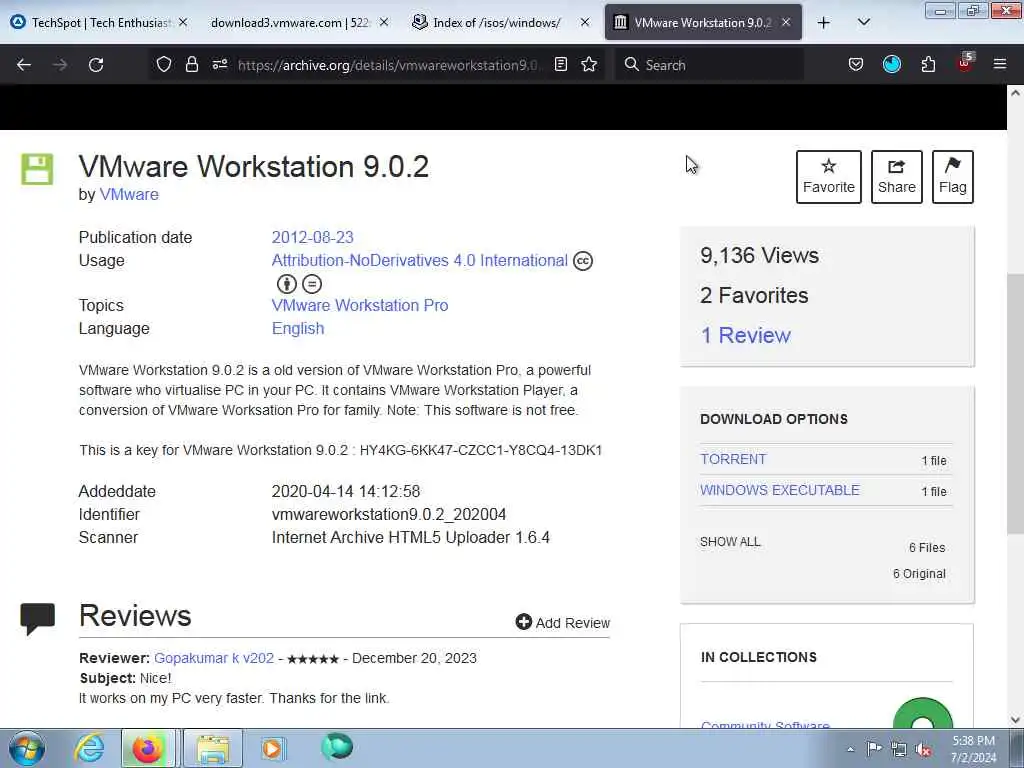Reload the page with the refresh icon

click(x=96, y=65)
